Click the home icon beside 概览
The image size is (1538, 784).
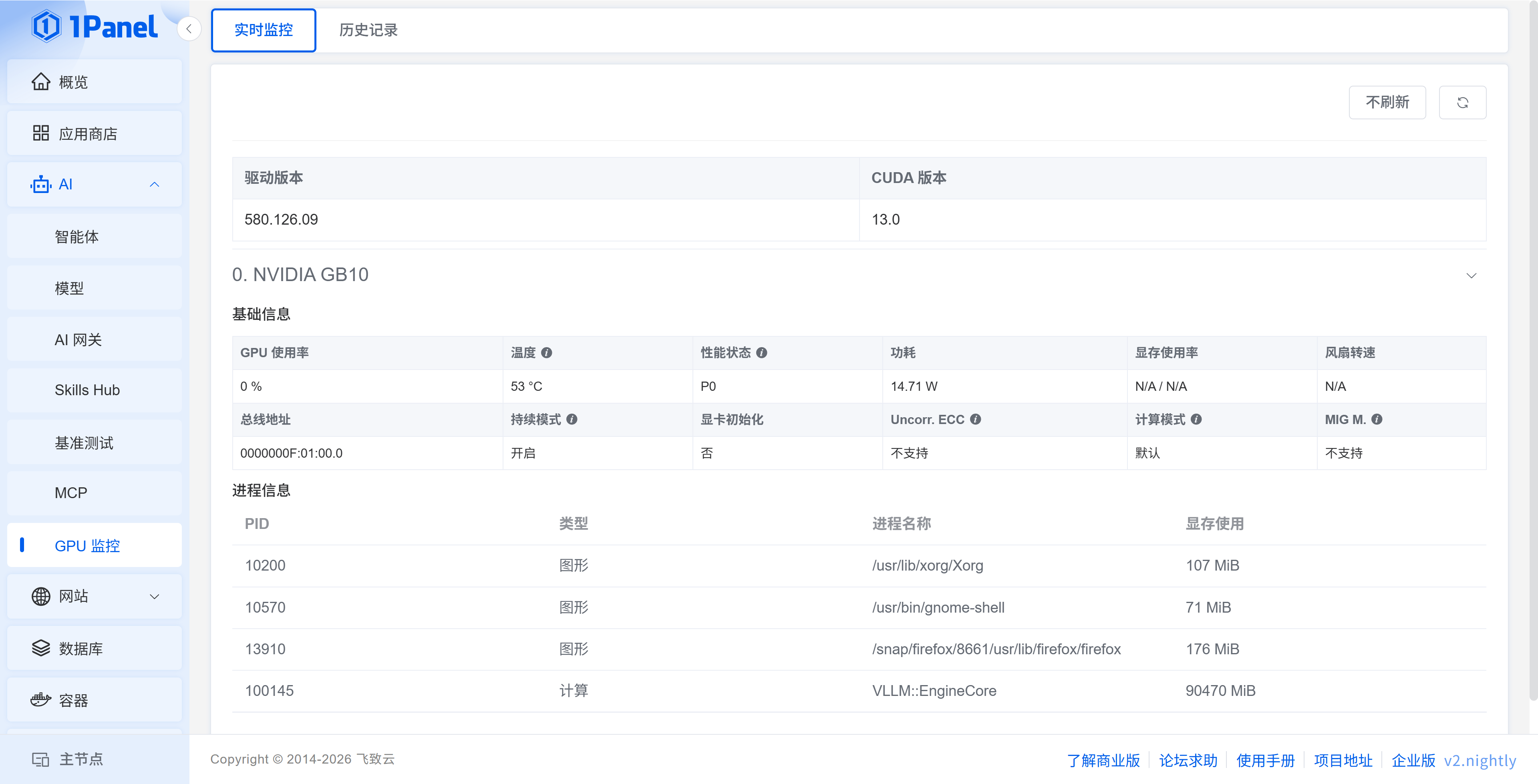point(40,82)
